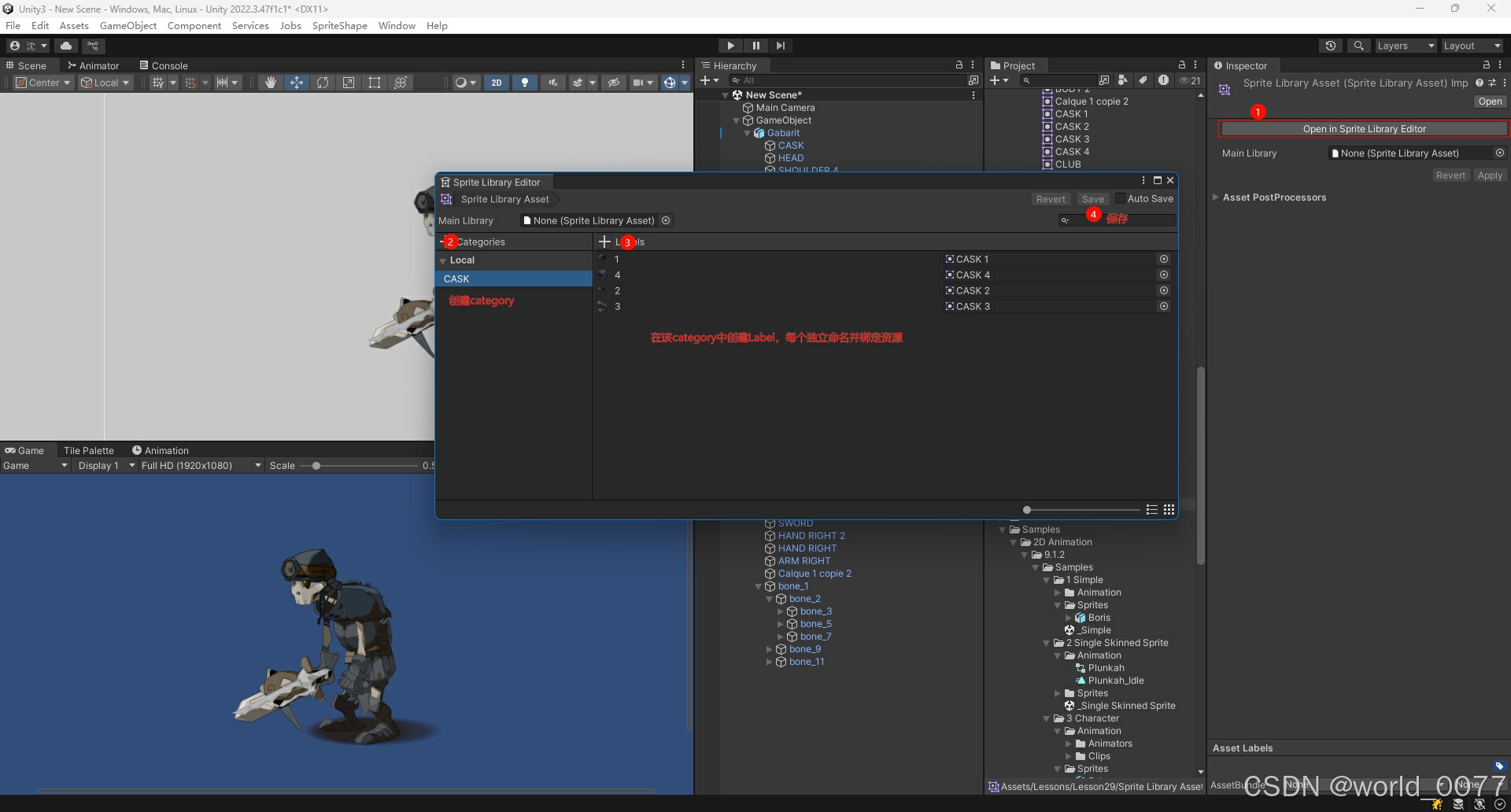Click the Play button
The height and width of the screenshot is (812, 1511).
730,45
